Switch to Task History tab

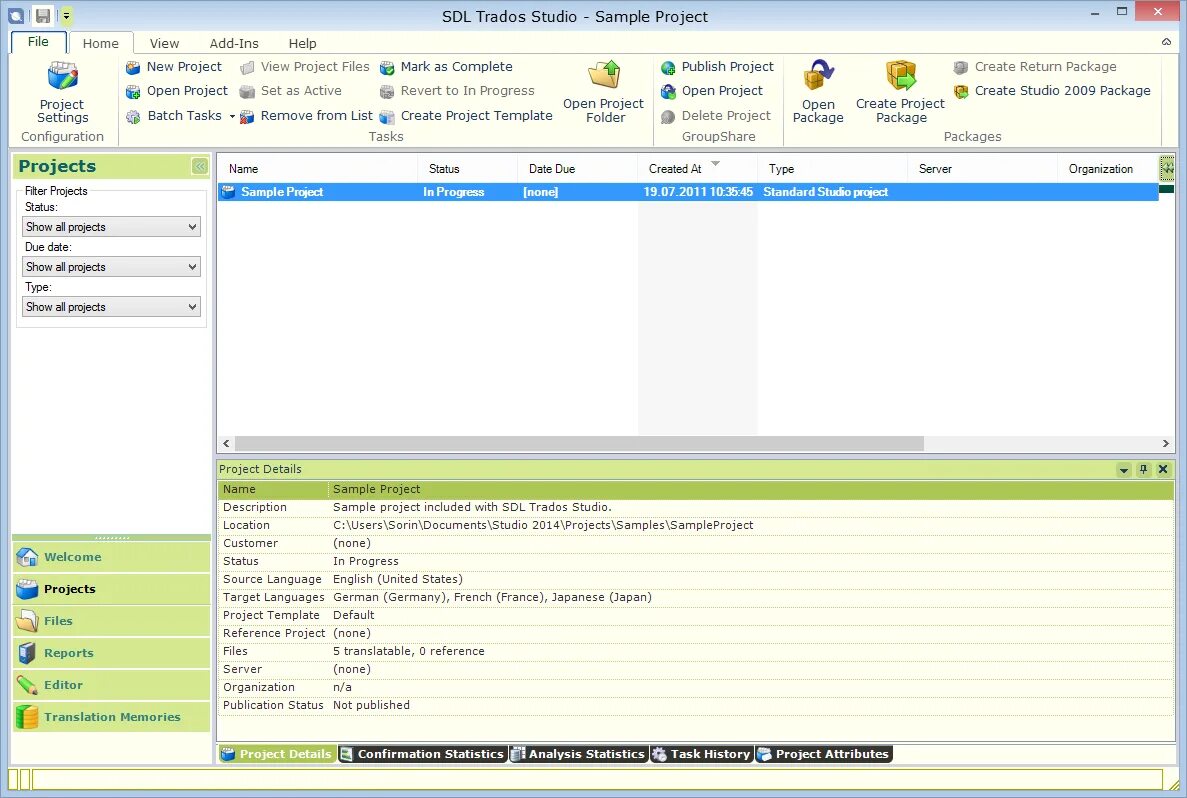(x=701, y=754)
